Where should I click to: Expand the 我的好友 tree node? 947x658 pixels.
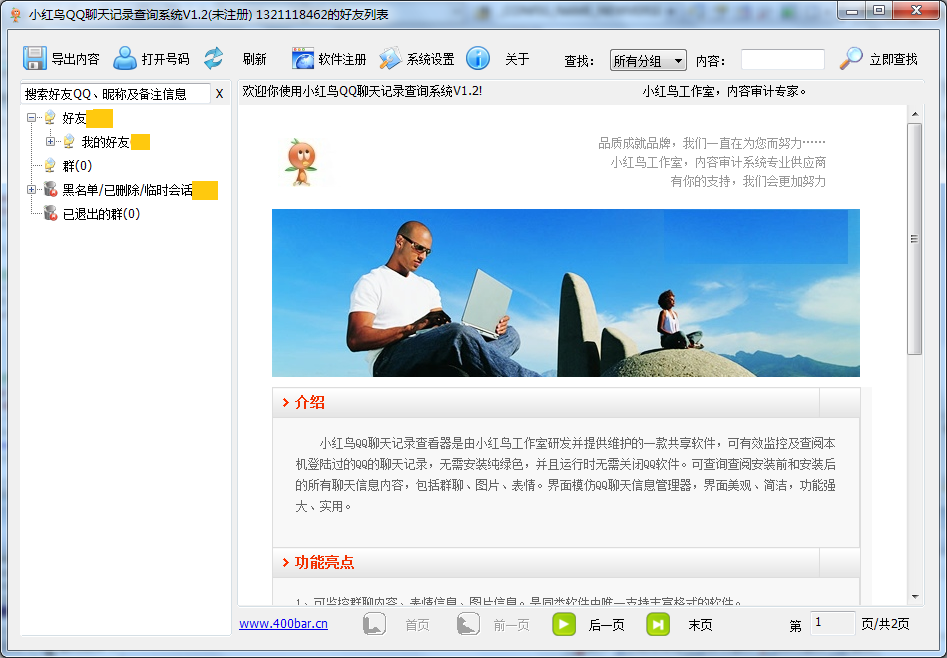click(51, 142)
